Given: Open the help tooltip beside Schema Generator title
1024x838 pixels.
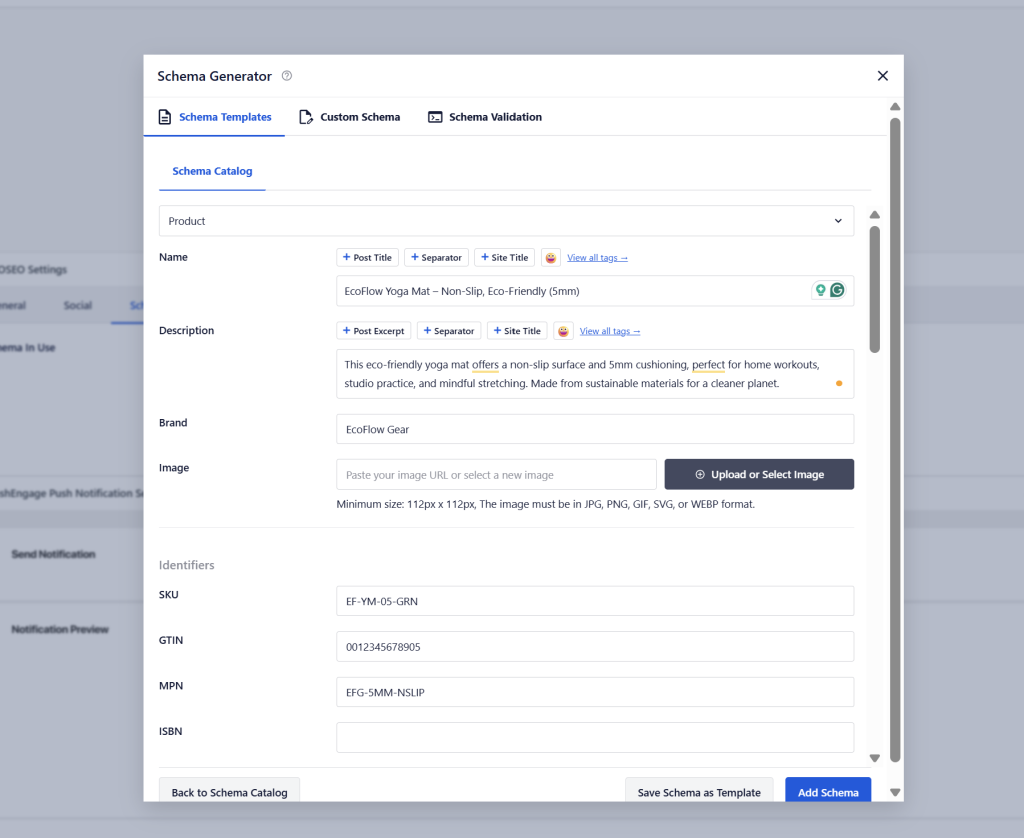Looking at the screenshot, I should [x=286, y=76].
